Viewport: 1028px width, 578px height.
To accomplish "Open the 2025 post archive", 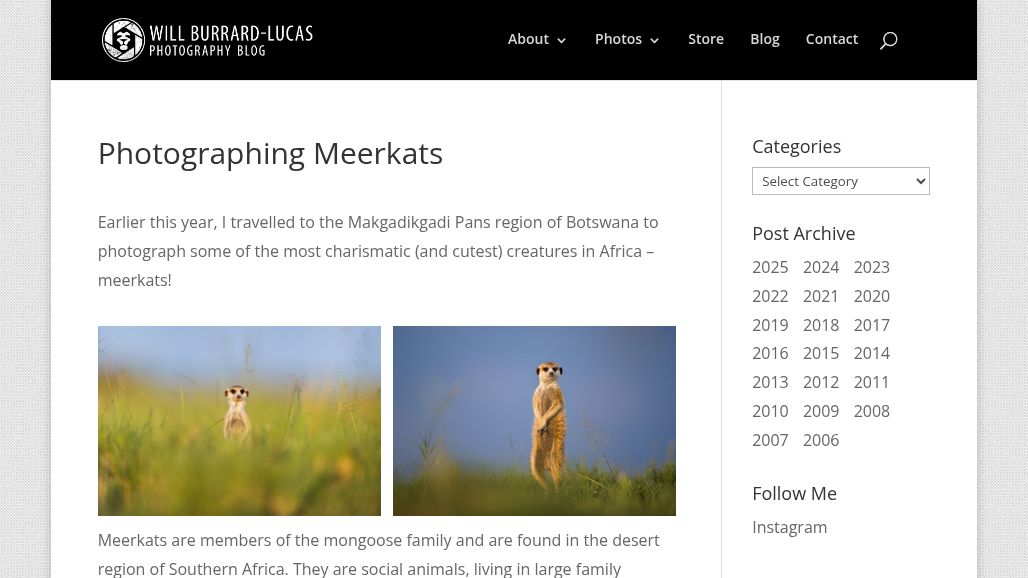I will click(x=770, y=267).
